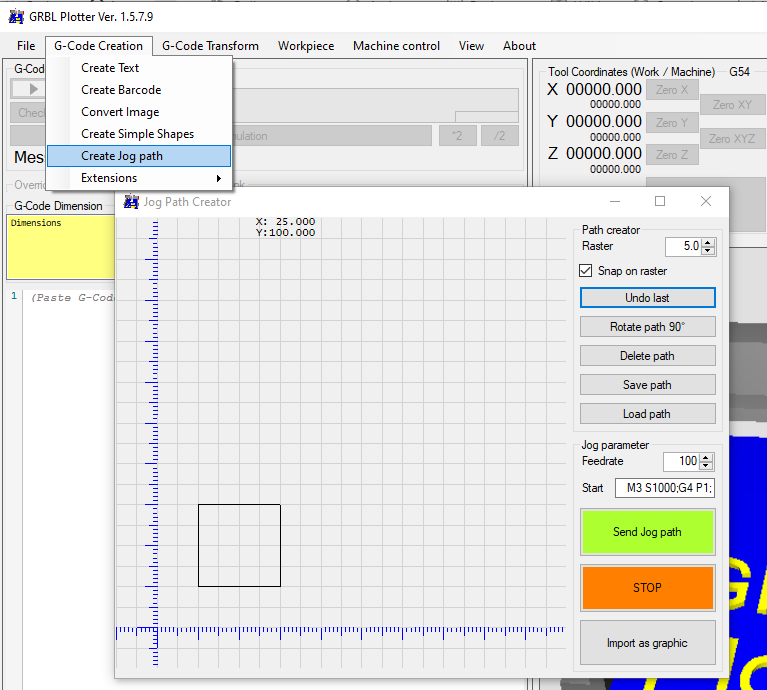
Task: Click the Undo last button
Action: click(647, 298)
